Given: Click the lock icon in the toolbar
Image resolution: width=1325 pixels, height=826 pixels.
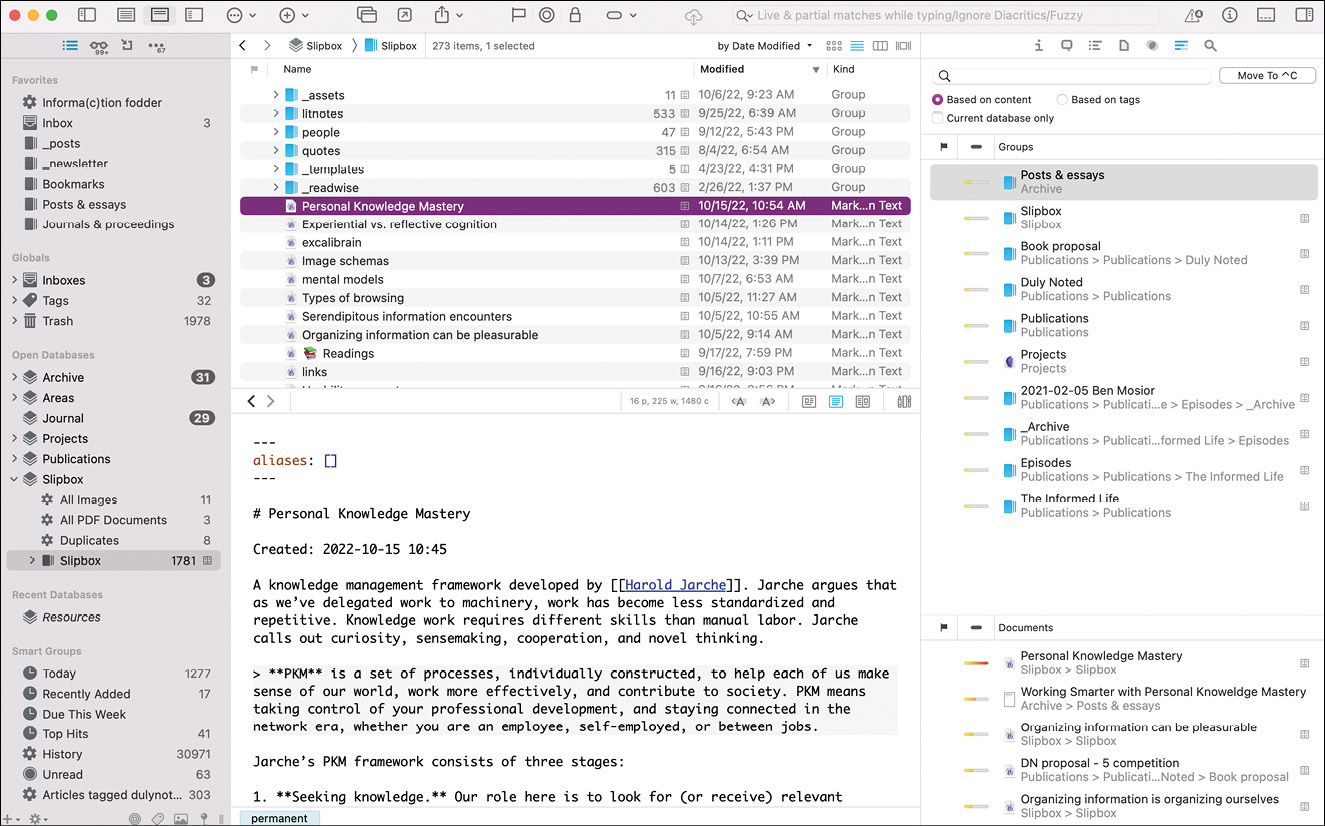Looking at the screenshot, I should click(575, 15).
